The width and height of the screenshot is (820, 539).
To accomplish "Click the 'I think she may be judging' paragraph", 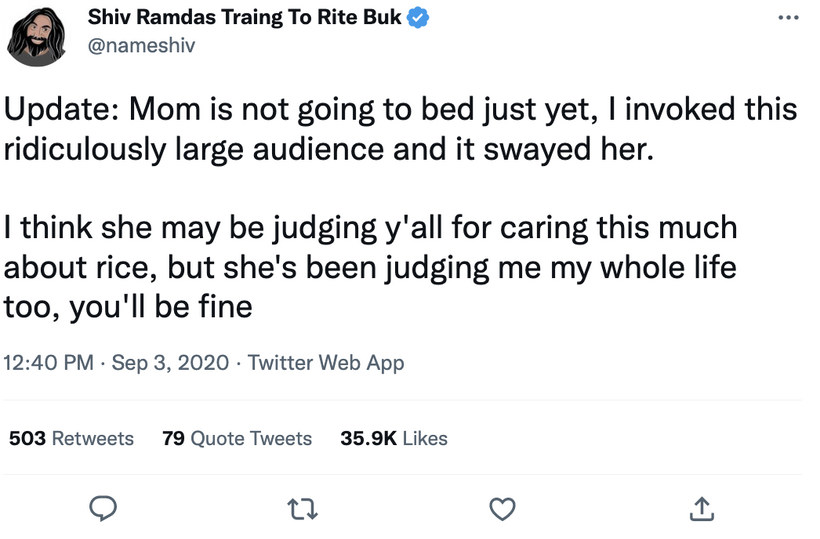I will coord(370,267).
